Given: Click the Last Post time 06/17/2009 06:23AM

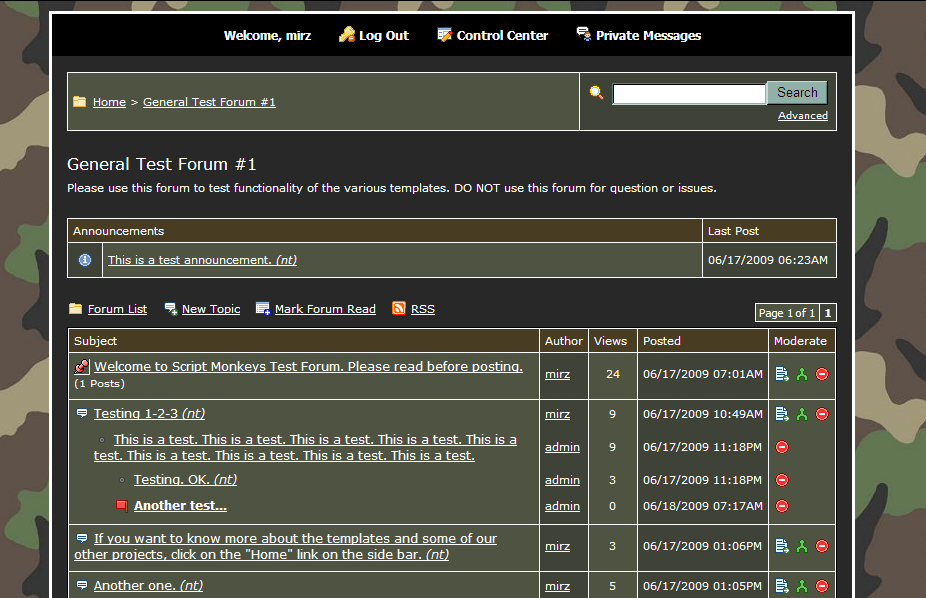Looking at the screenshot, I should click(768, 260).
